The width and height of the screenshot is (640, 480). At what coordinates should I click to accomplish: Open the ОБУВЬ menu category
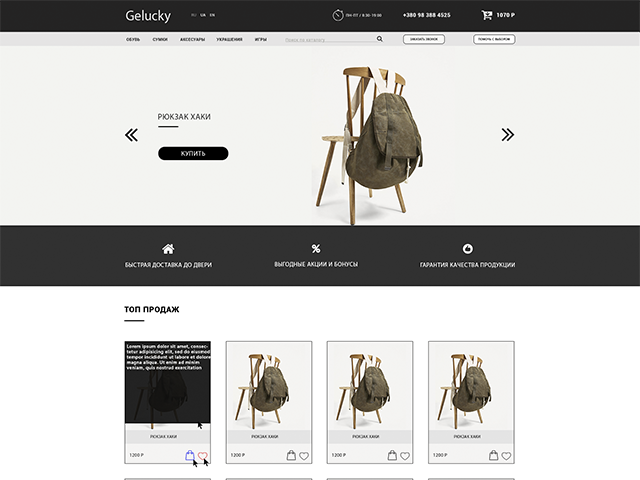133,40
